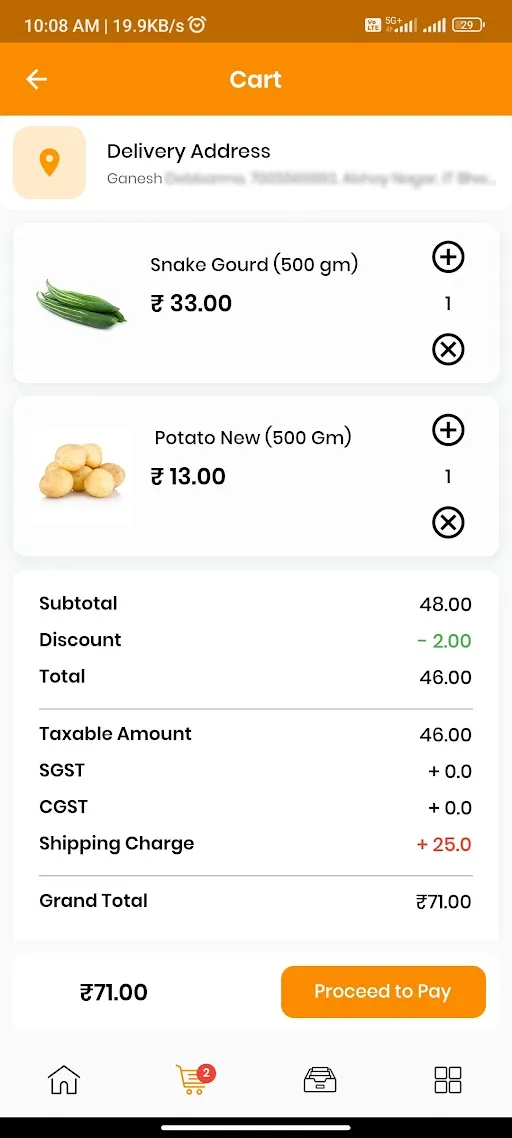Increase Snake Gourd quantity with plus icon
This screenshot has height=1138, width=512.
[x=448, y=257]
